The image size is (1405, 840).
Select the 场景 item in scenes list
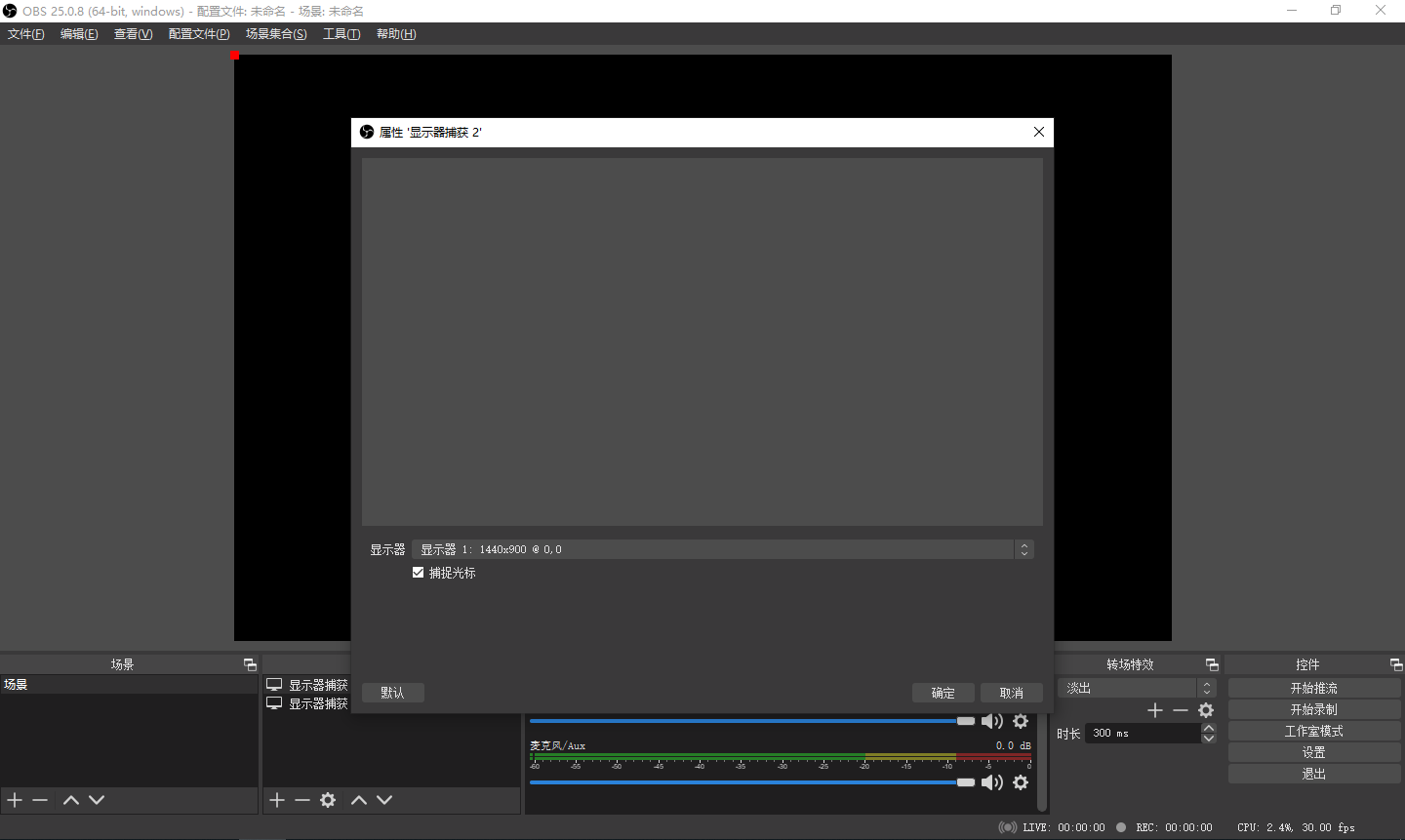pyautogui.click(x=129, y=685)
